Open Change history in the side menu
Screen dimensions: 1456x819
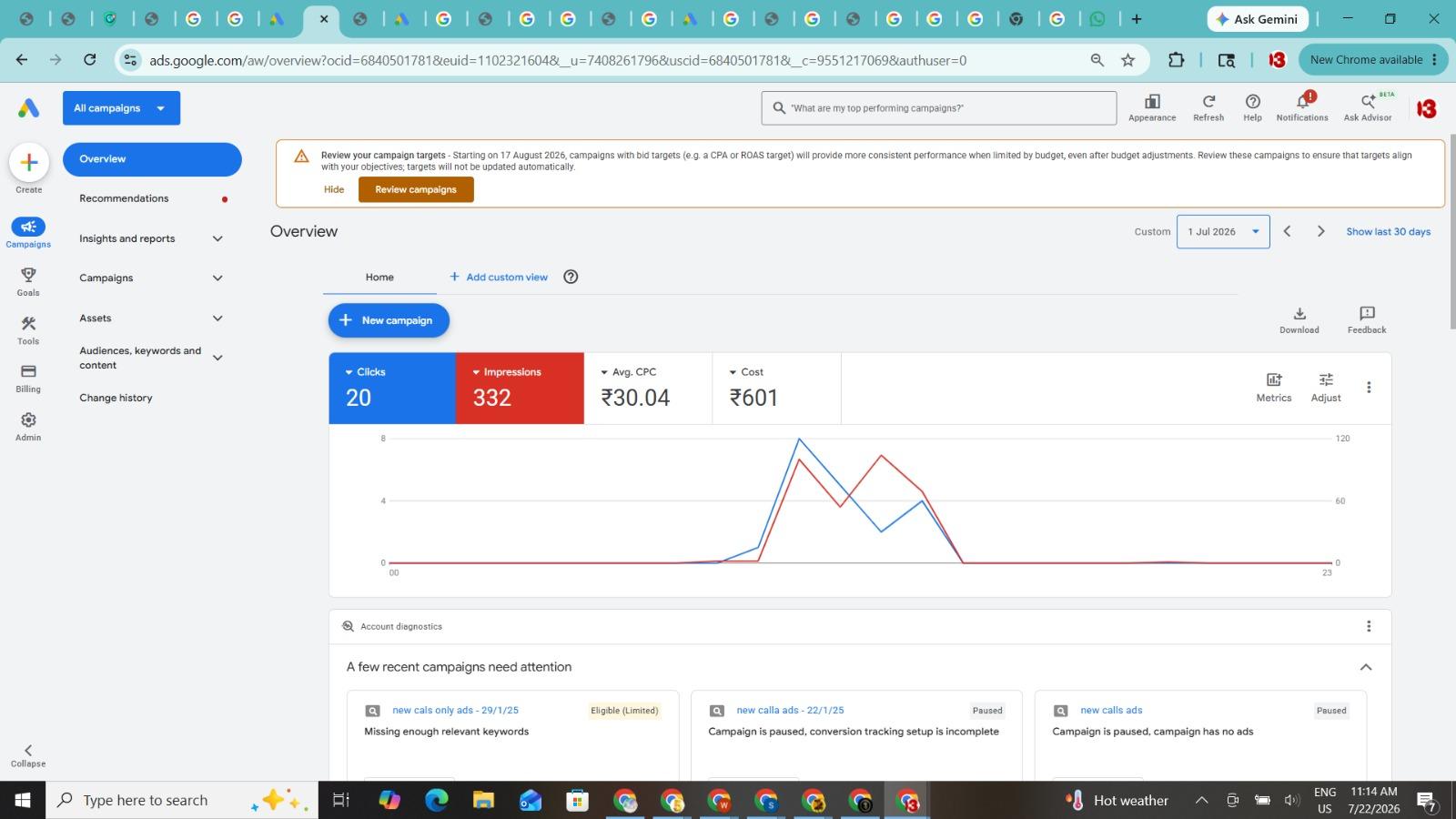pyautogui.click(x=116, y=398)
